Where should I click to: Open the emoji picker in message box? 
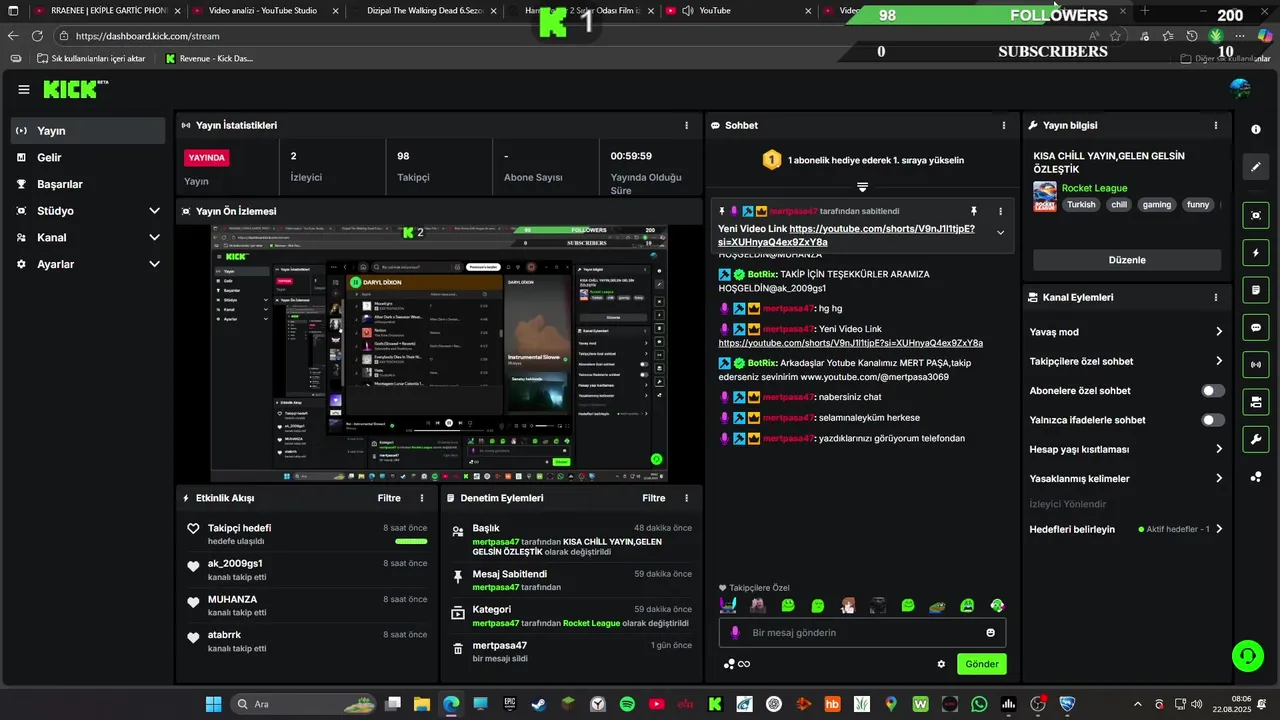coord(991,633)
